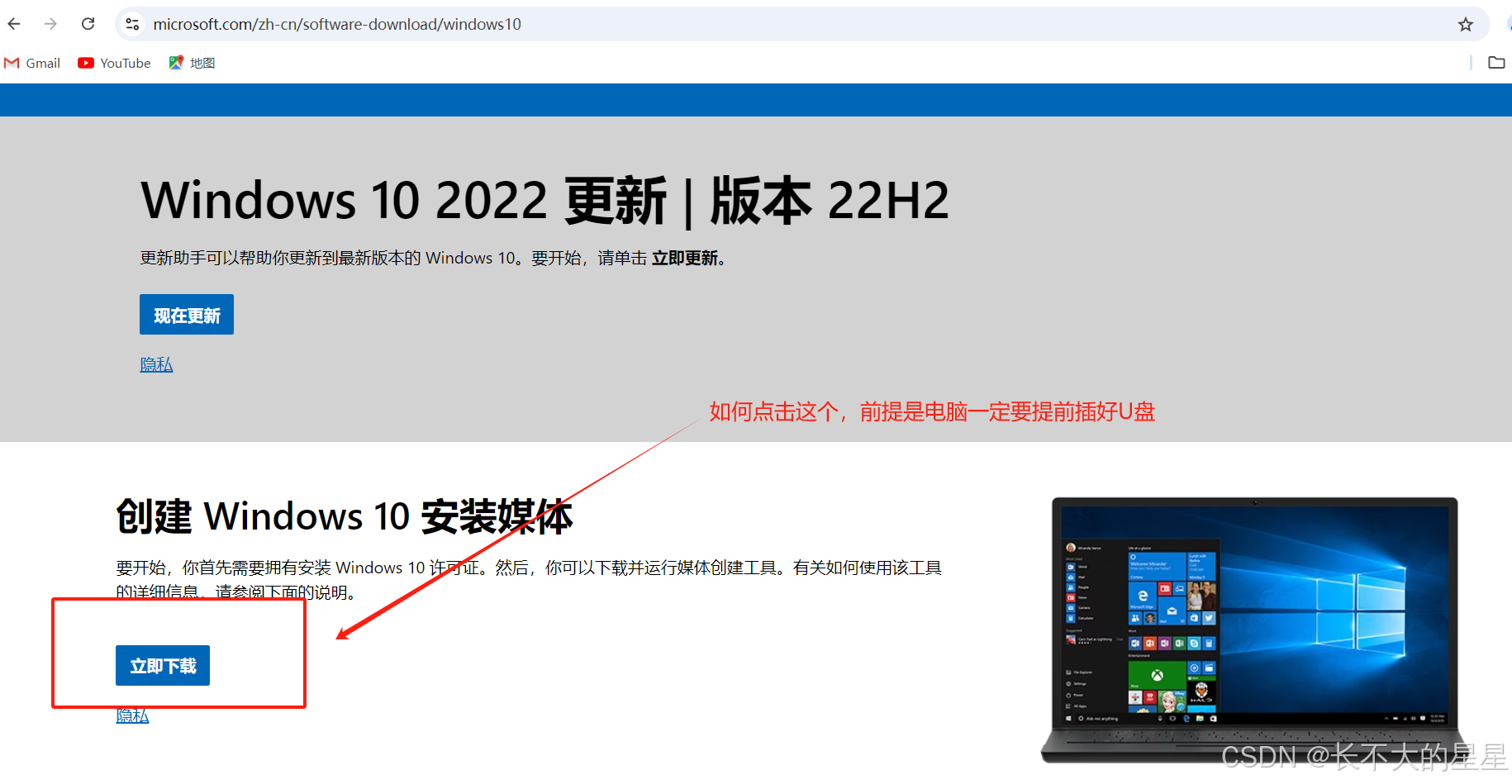Open 隐私 link under 现在更新
This screenshot has width=1512, height=784.
[x=156, y=364]
